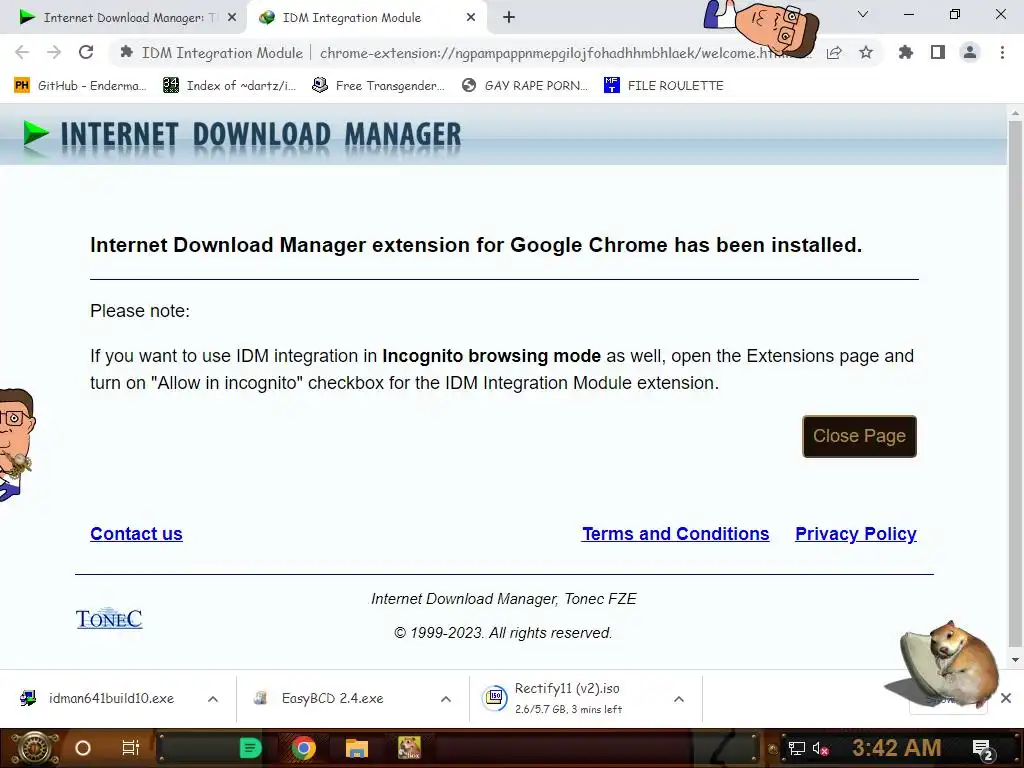Open the Chrome profile avatar menu
This screenshot has height=768, width=1024.
tap(970, 52)
